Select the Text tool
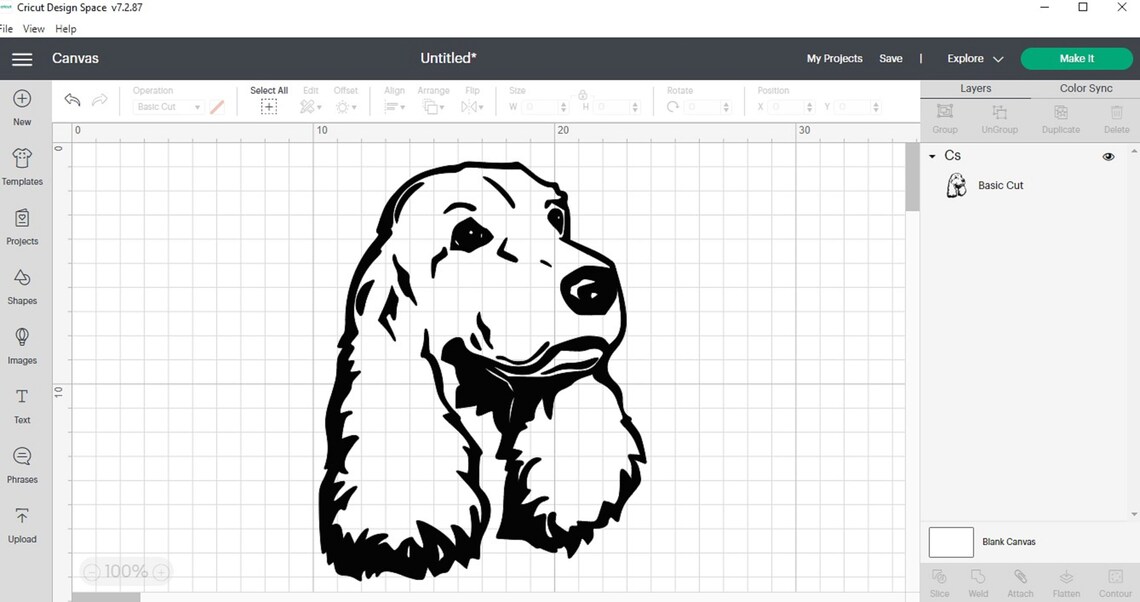Image resolution: width=1140 pixels, height=602 pixels. pyautogui.click(x=22, y=404)
